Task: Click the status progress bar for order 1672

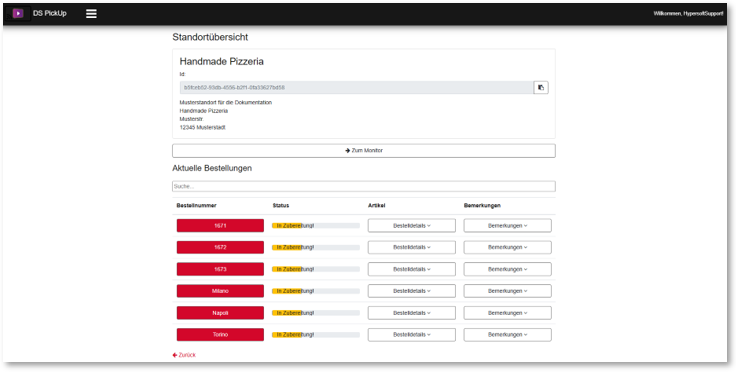Action: 316,247
